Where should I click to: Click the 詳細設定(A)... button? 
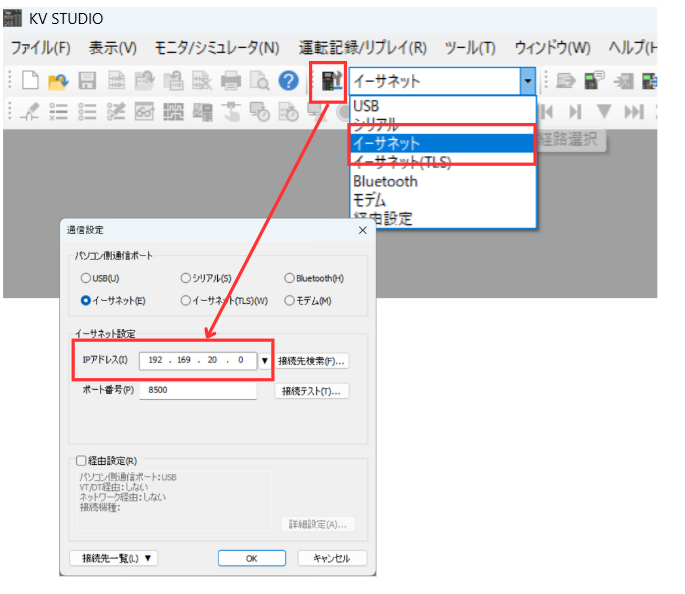tap(318, 524)
